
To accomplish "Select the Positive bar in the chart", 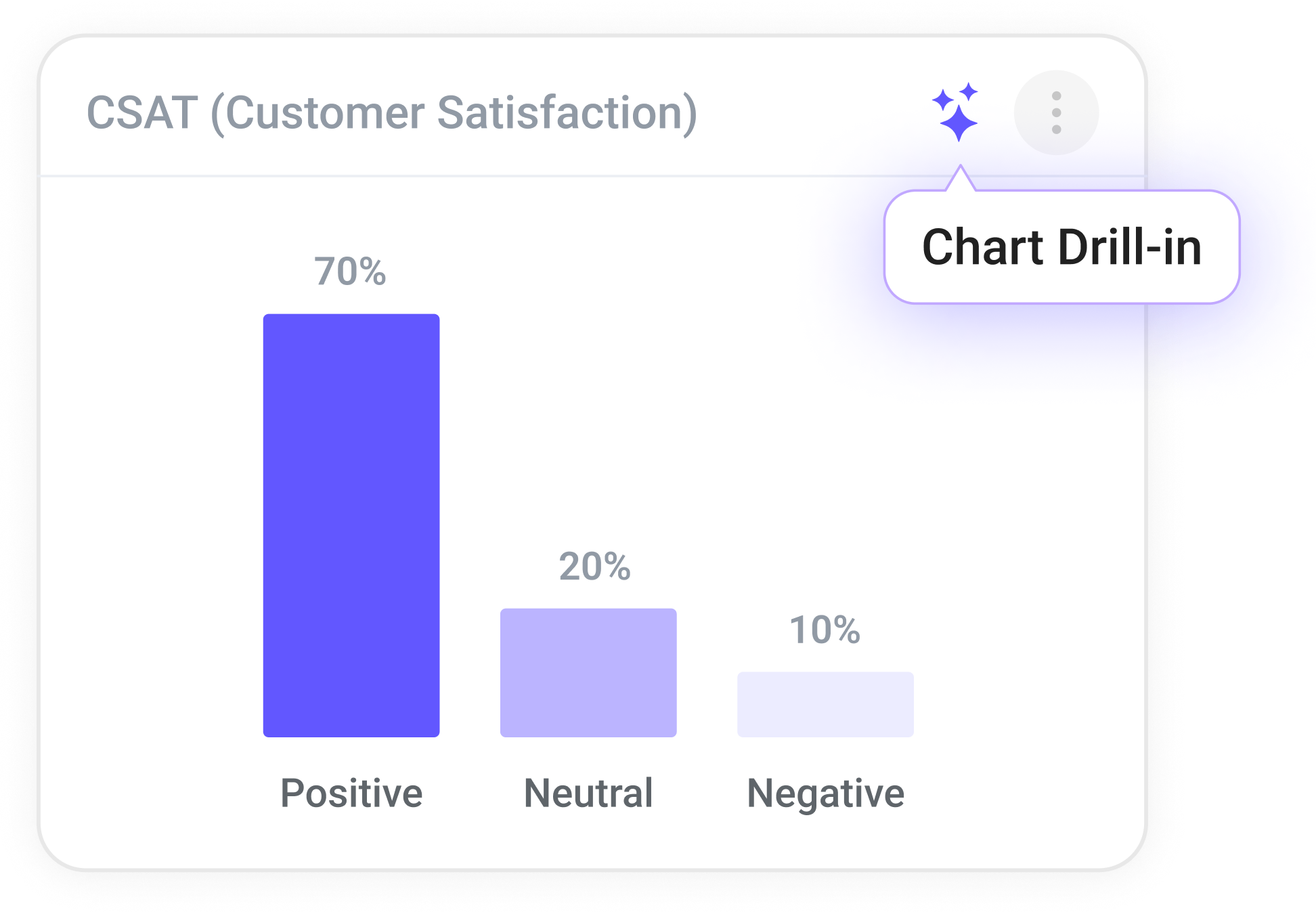I will [x=351, y=525].
